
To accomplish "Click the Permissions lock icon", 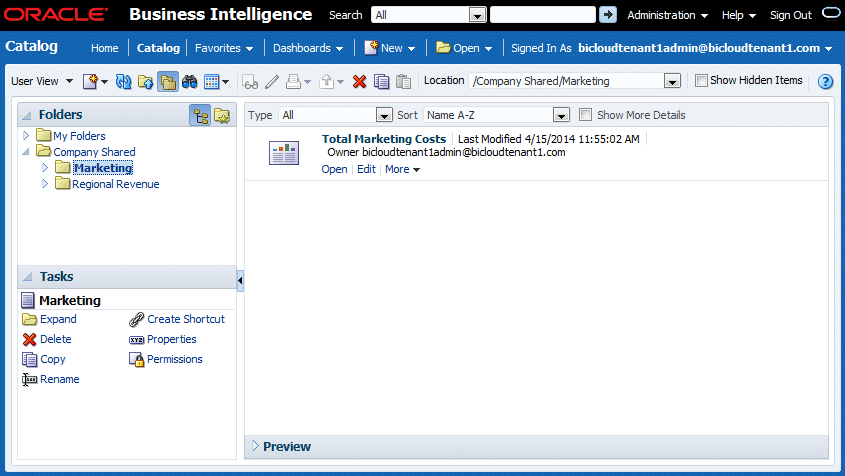I will [136, 360].
